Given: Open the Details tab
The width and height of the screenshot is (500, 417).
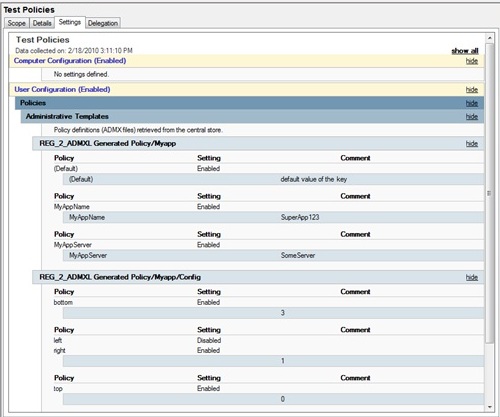Looking at the screenshot, I should coord(42,23).
